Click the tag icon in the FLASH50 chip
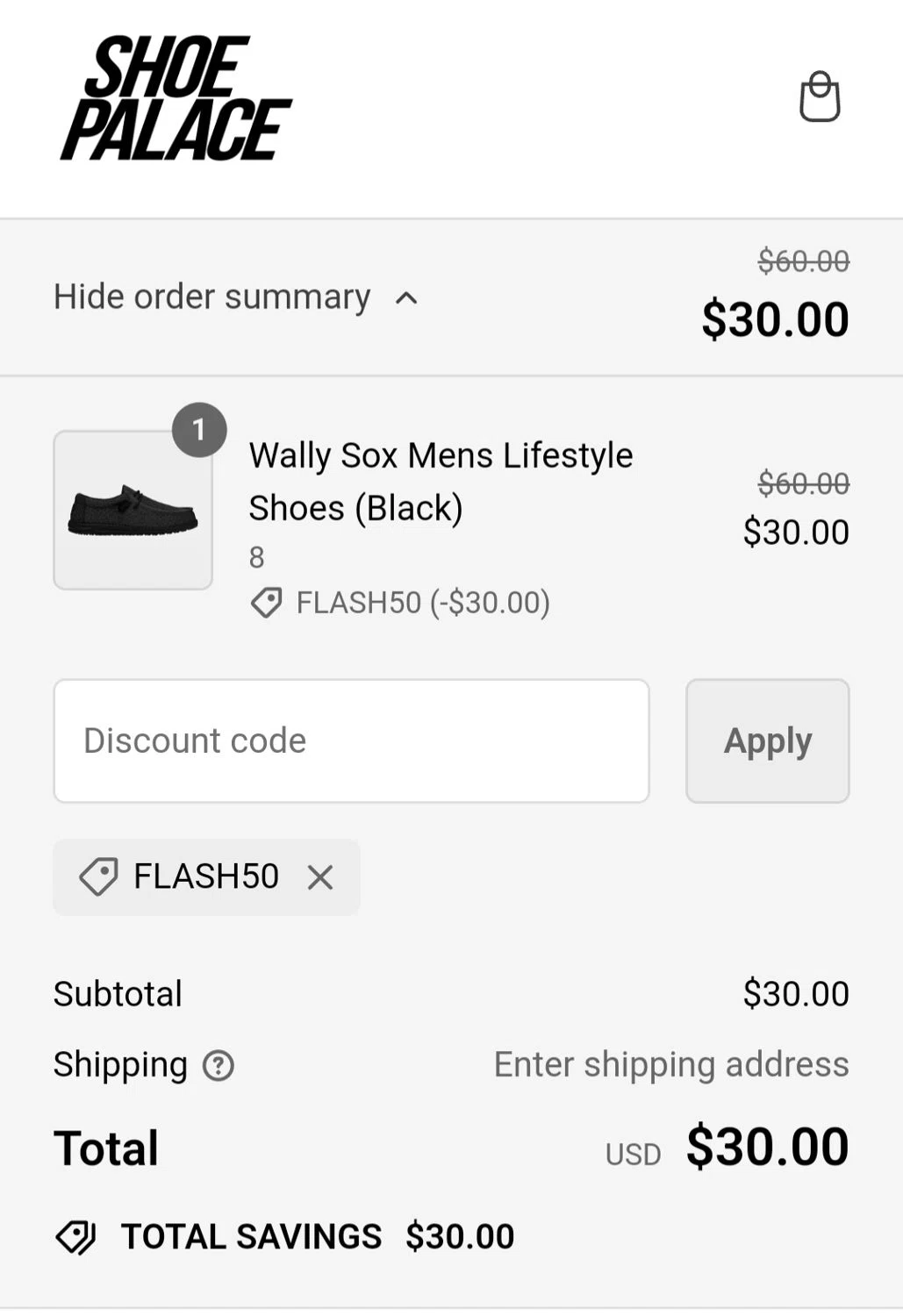Screen dimensions: 903x1316 point(98,877)
